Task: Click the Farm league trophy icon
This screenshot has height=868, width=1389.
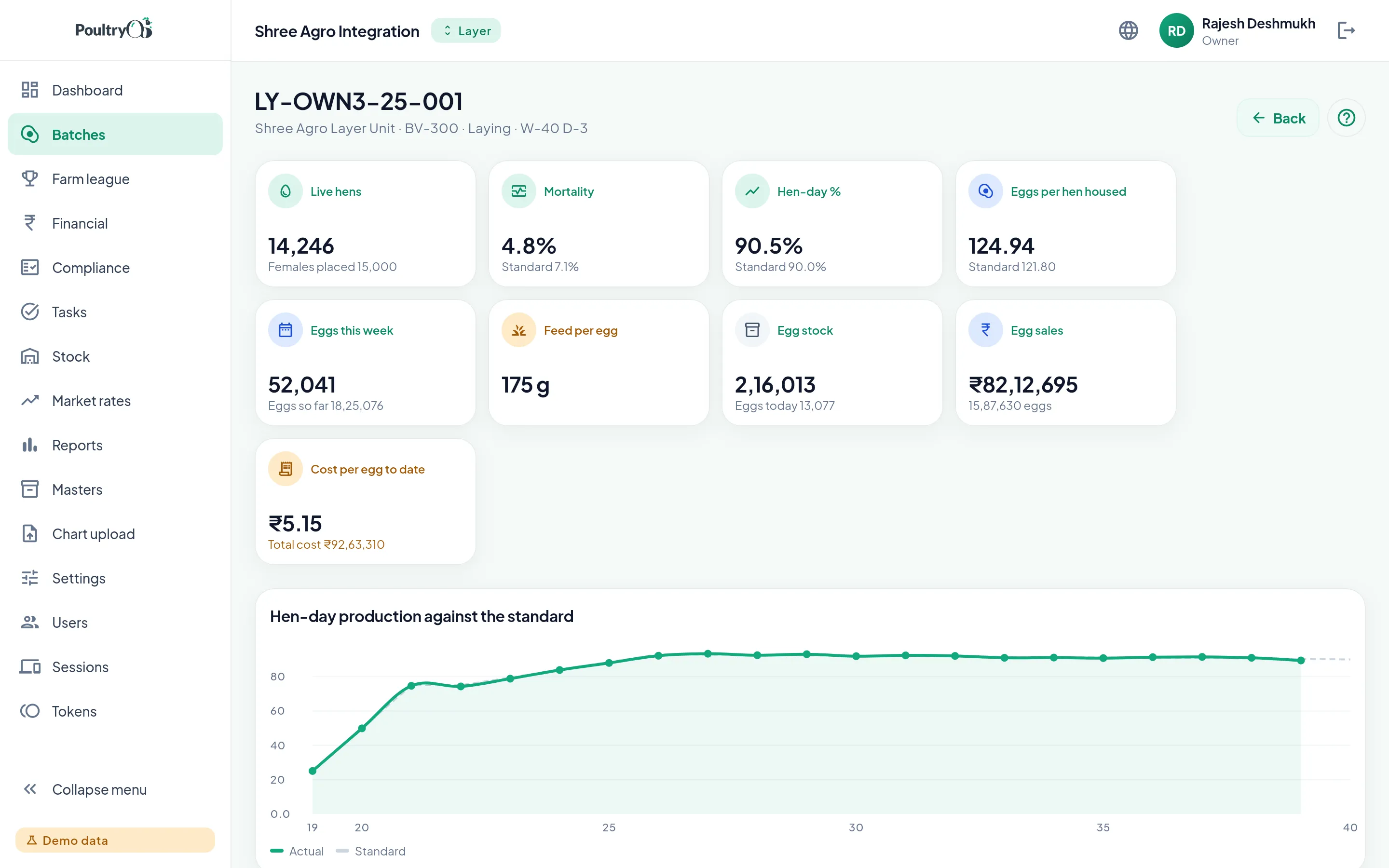Action: click(x=30, y=178)
